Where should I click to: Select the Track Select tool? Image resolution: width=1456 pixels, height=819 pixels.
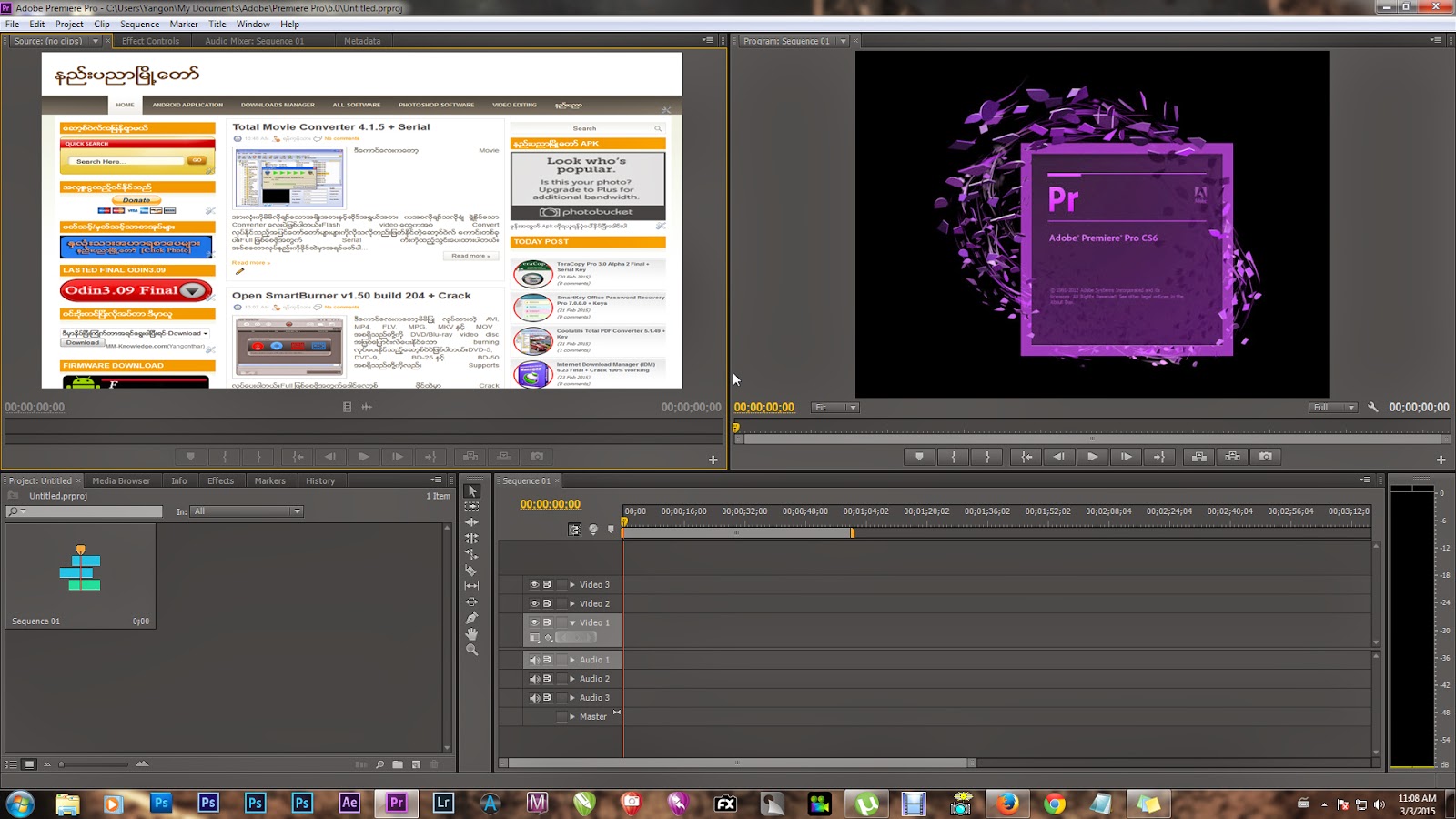(x=471, y=507)
